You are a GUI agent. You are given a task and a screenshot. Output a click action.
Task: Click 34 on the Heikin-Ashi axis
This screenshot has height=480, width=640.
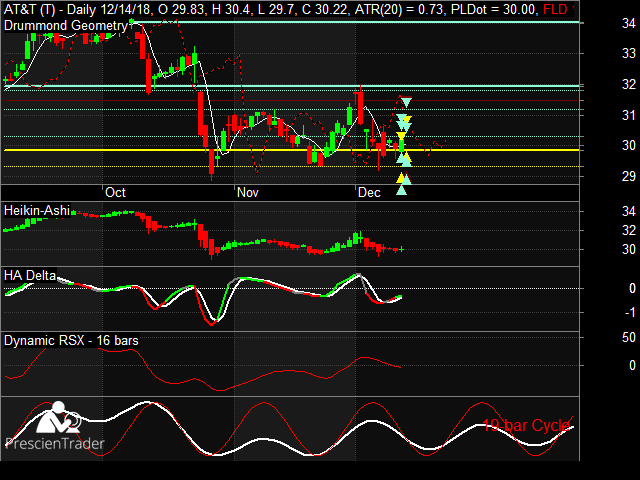629,211
